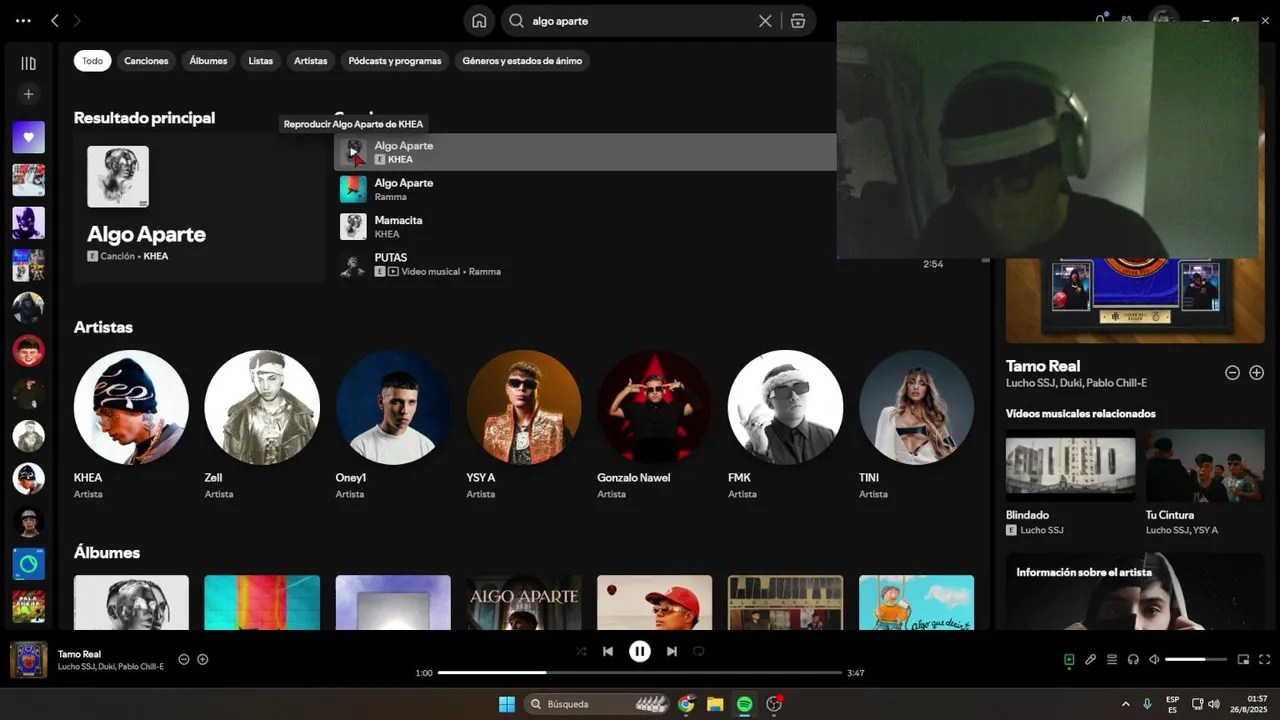Adjust the volume slider
Screen dimensions: 1280x720
click(1196, 659)
